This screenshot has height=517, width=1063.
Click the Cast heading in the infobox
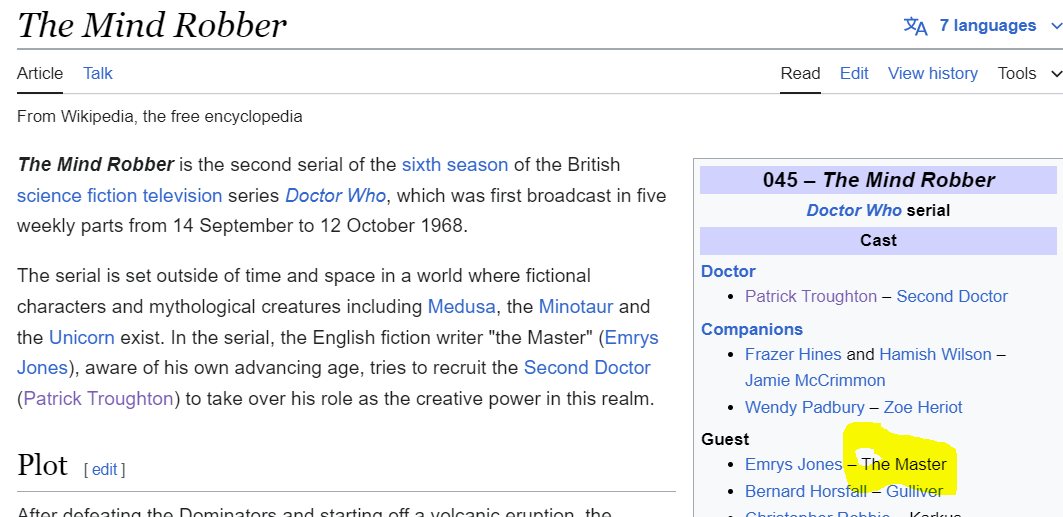(x=878, y=241)
